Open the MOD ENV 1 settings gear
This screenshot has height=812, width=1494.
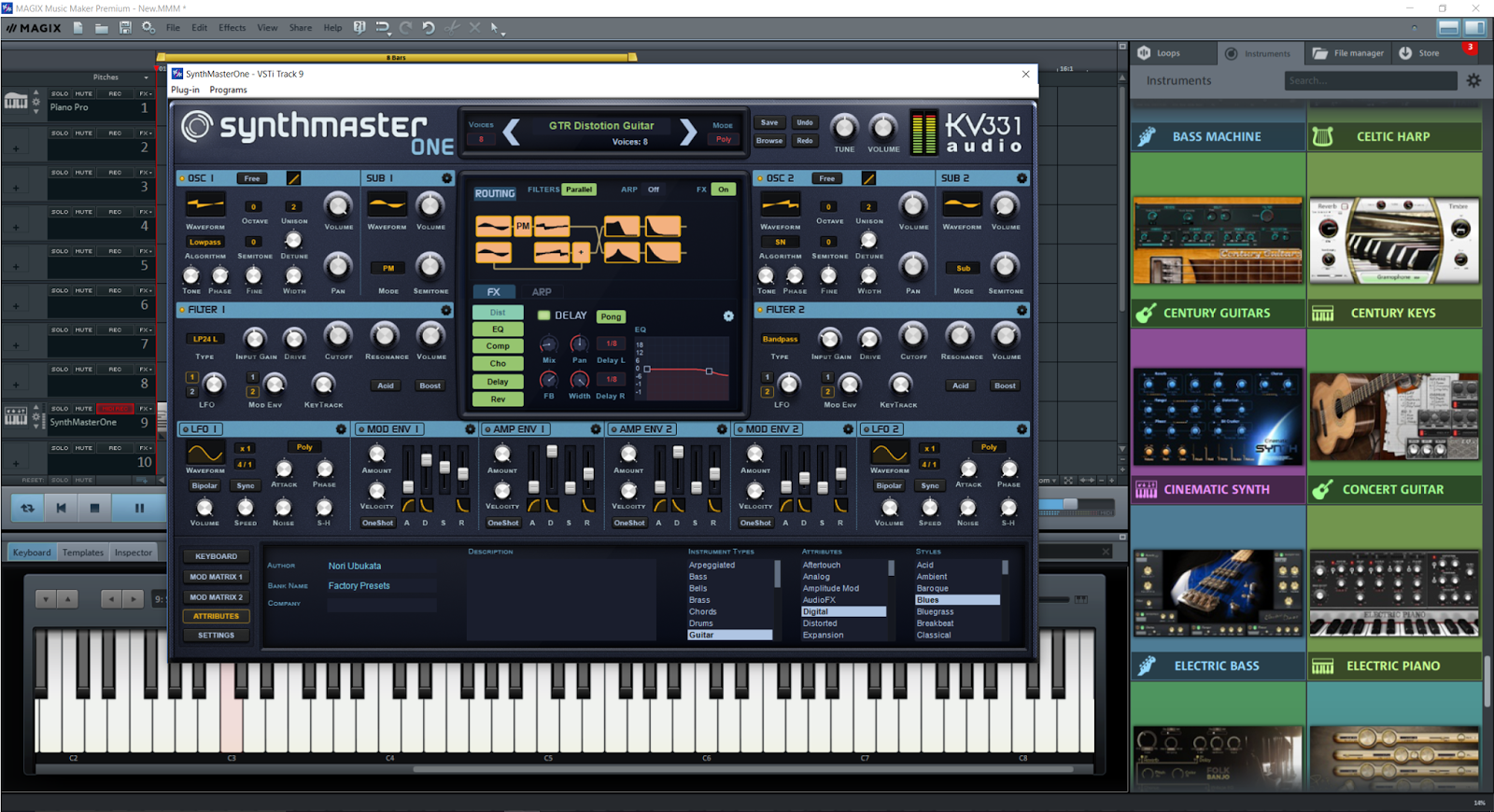tap(470, 429)
